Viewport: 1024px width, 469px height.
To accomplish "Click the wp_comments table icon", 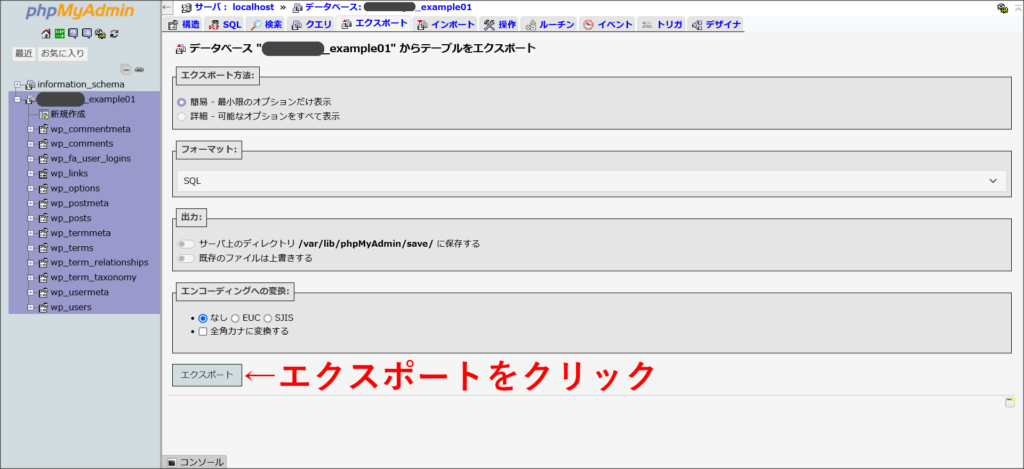I will click(44, 144).
